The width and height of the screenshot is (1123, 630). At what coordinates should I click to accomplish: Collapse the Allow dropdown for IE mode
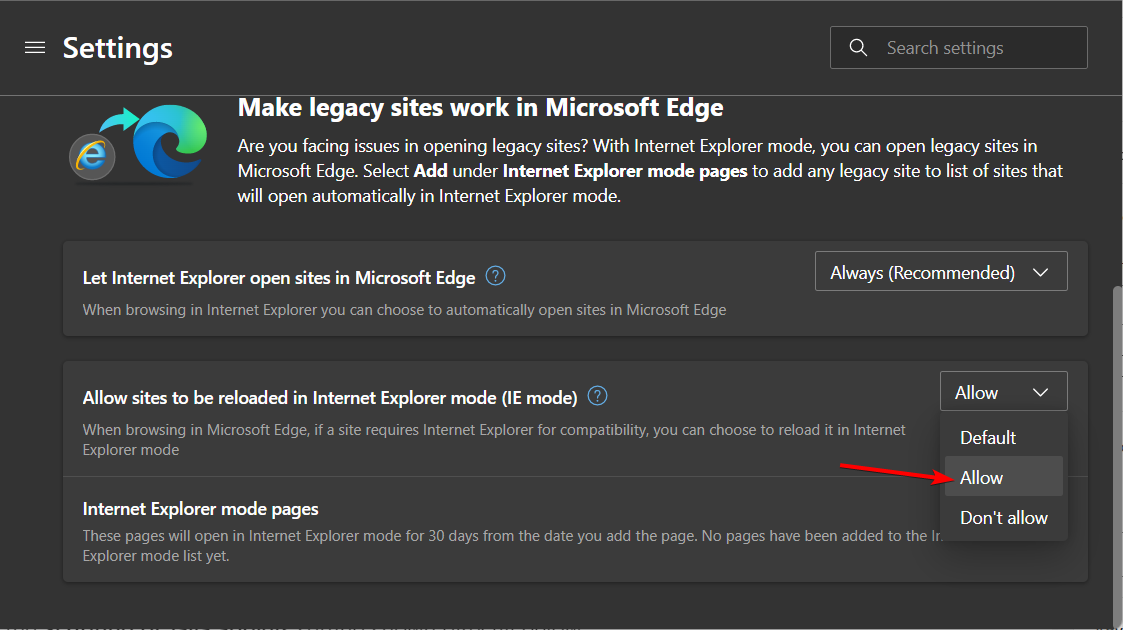click(x=1003, y=392)
